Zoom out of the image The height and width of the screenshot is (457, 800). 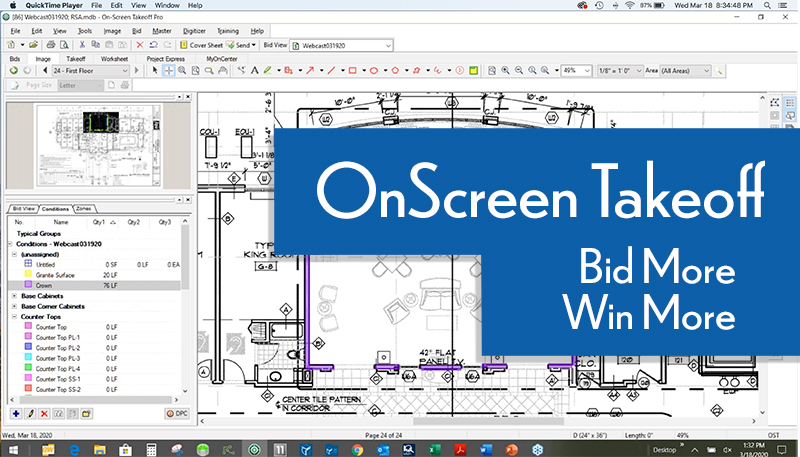tap(518, 70)
